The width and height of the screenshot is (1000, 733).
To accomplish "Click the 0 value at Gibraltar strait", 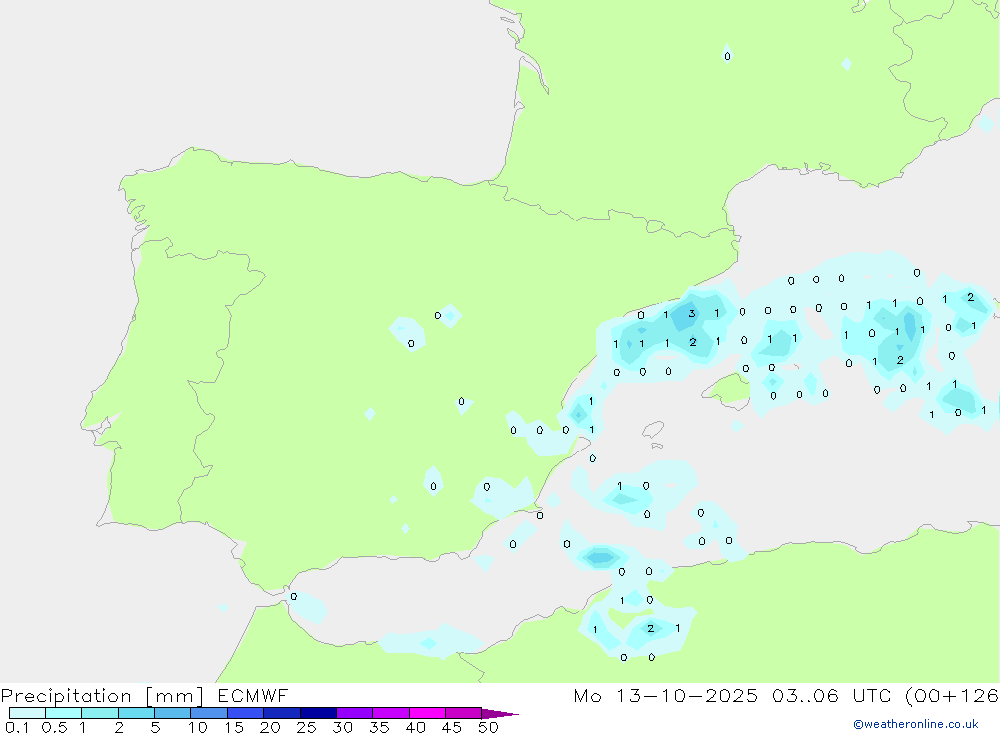I will coord(293,596).
